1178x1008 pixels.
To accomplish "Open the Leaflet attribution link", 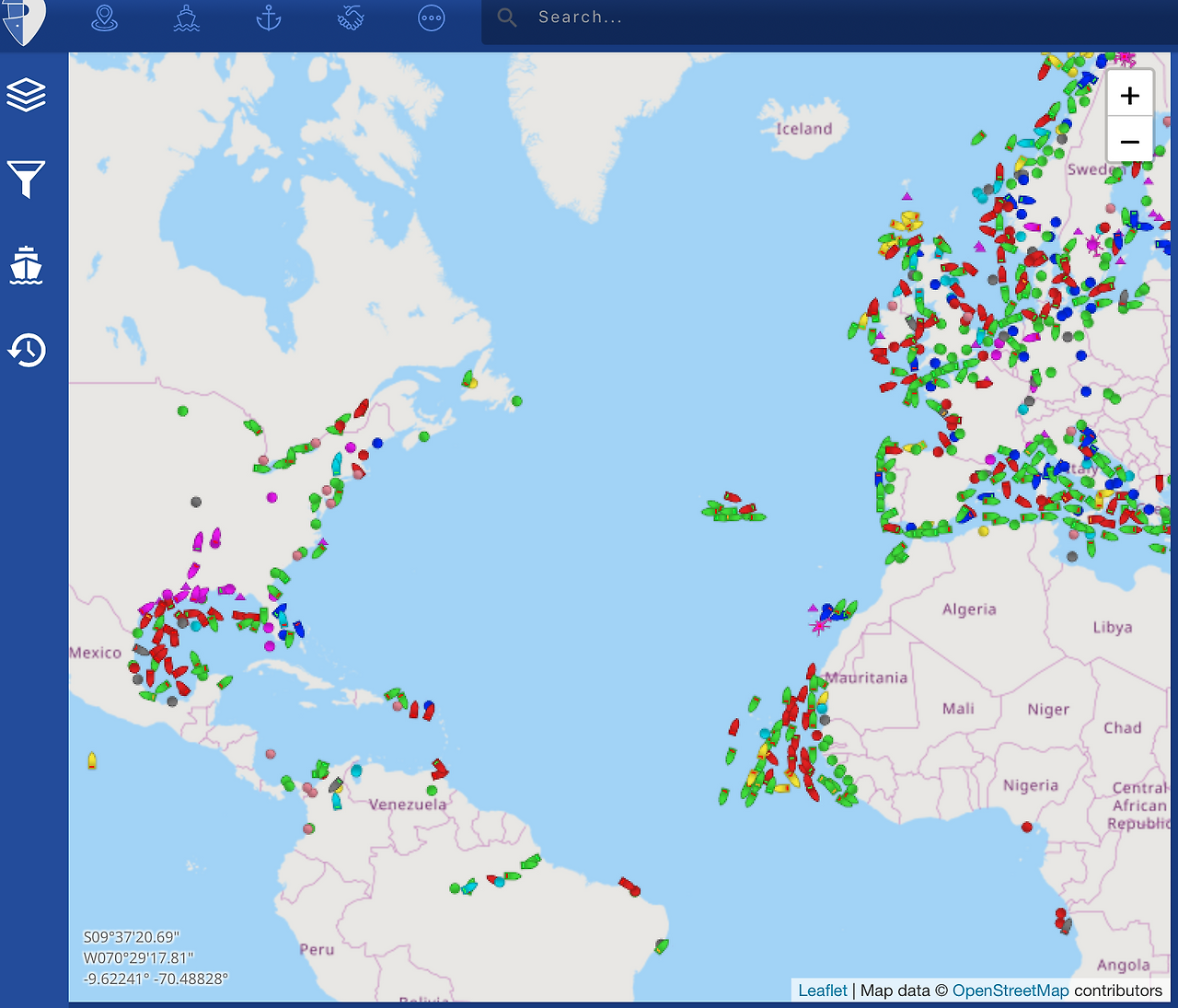I will 823,991.
